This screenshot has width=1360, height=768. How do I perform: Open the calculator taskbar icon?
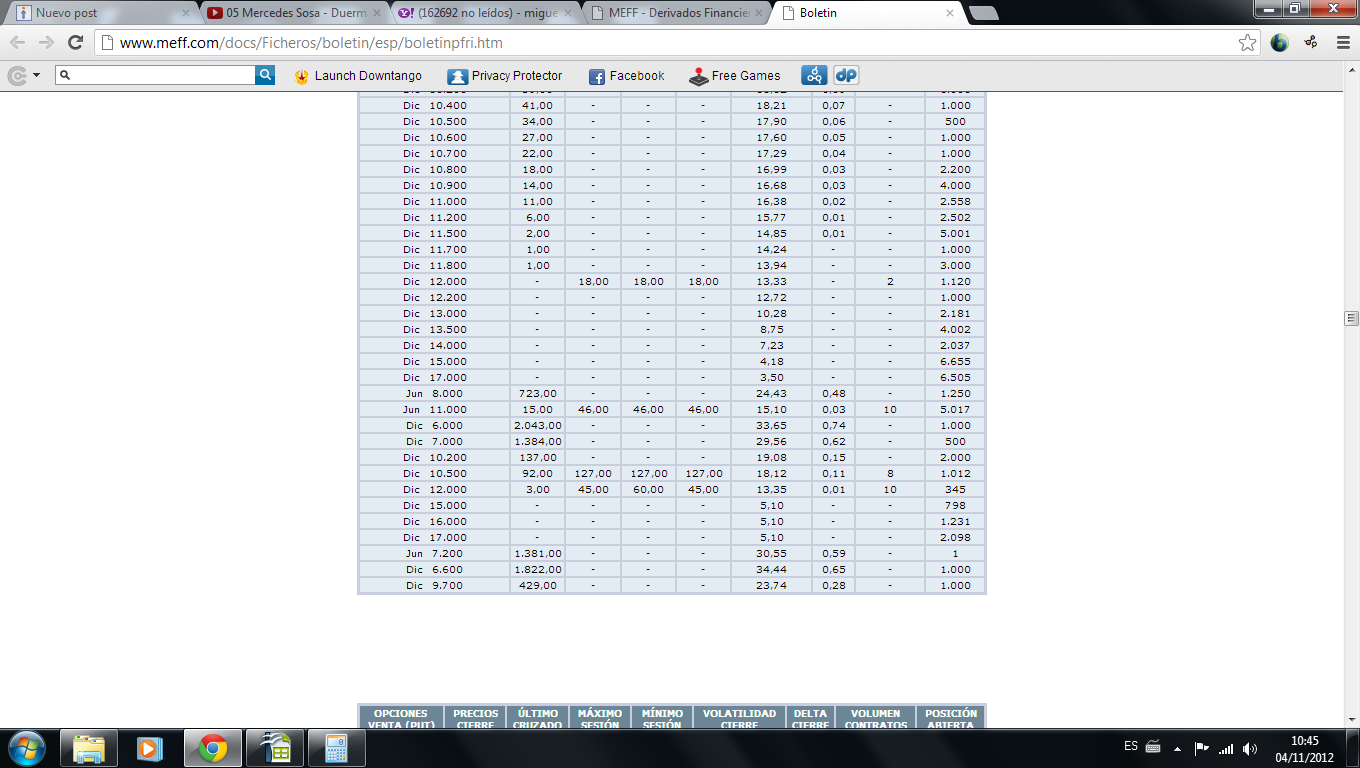click(336, 748)
